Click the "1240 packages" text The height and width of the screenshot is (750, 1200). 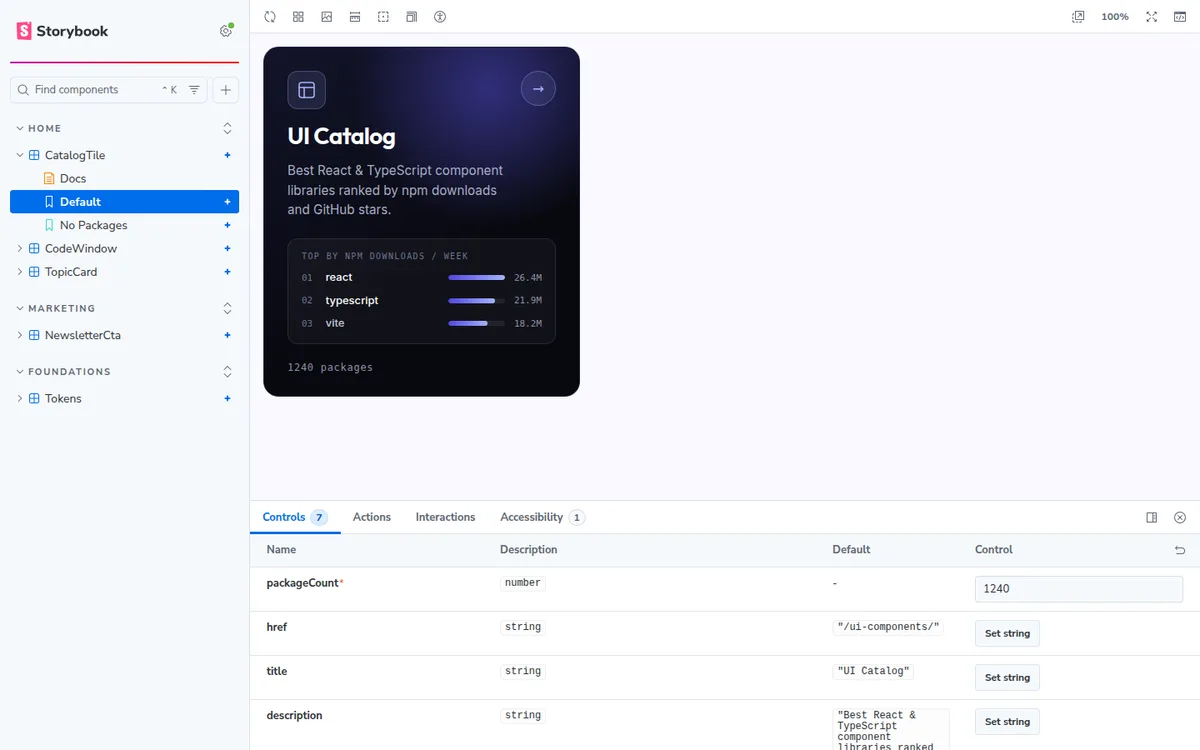click(x=330, y=367)
